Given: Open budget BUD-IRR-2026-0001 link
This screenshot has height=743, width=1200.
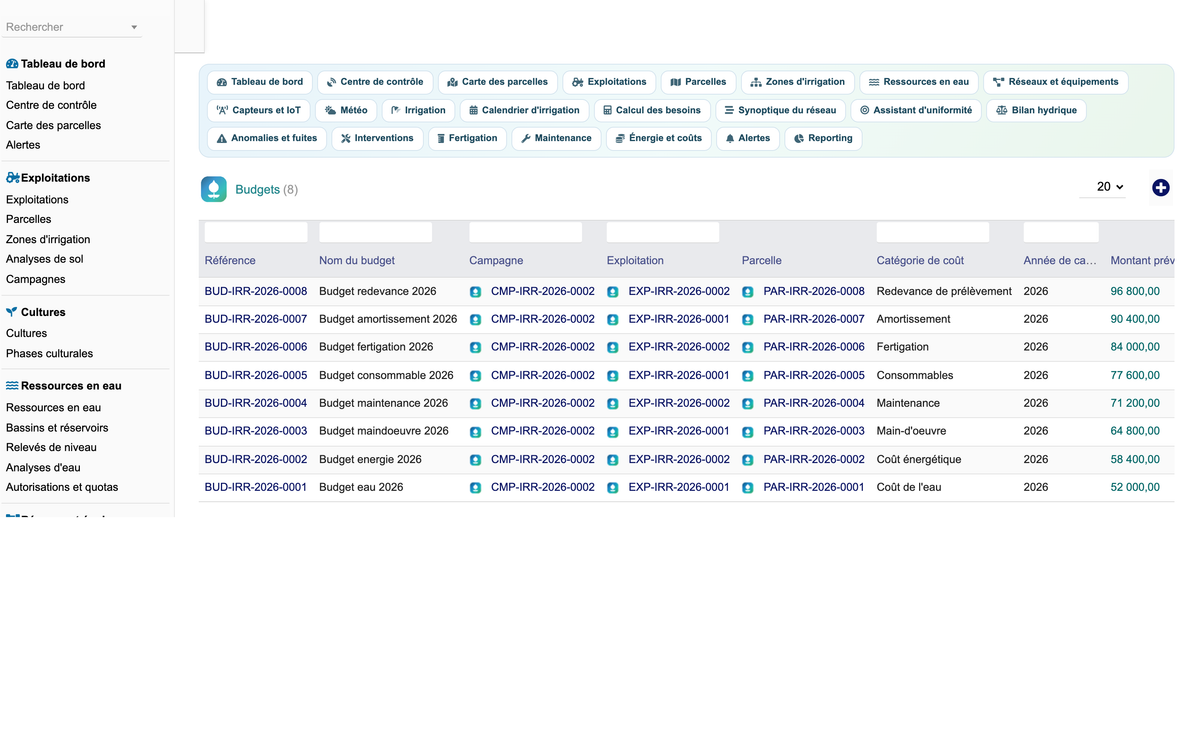Looking at the screenshot, I should (256, 488).
